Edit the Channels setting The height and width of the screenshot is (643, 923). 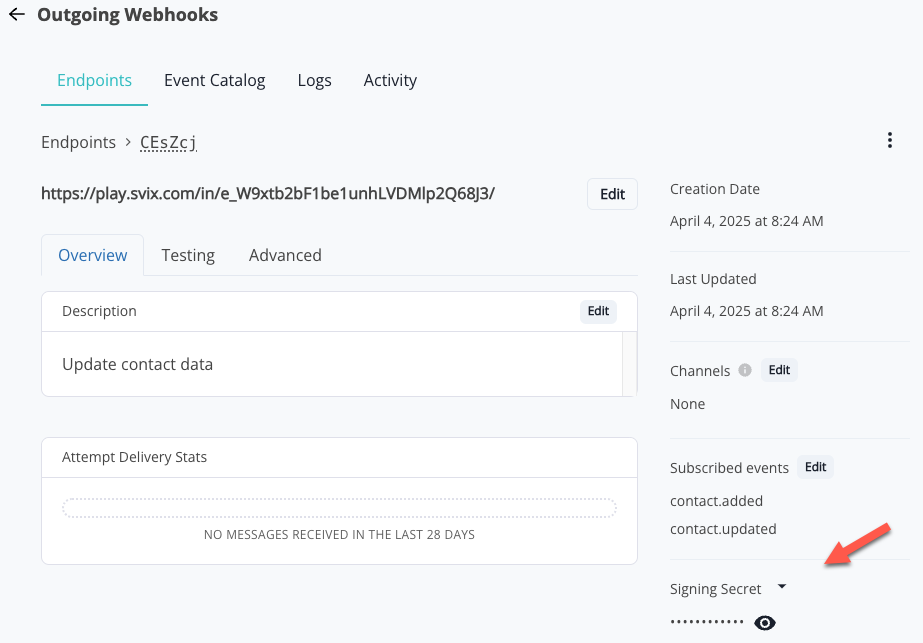779,370
